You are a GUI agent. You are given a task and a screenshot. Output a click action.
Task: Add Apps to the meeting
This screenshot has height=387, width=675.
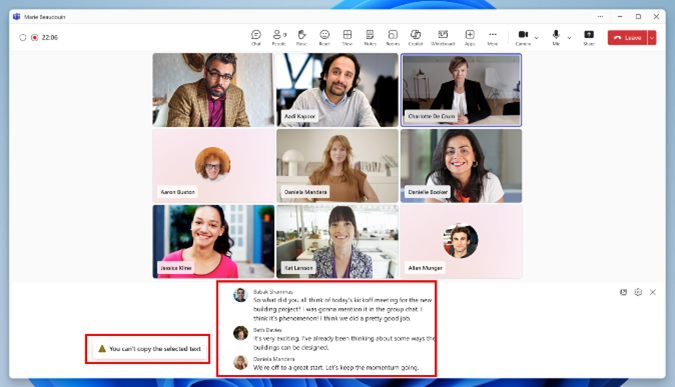(470, 37)
